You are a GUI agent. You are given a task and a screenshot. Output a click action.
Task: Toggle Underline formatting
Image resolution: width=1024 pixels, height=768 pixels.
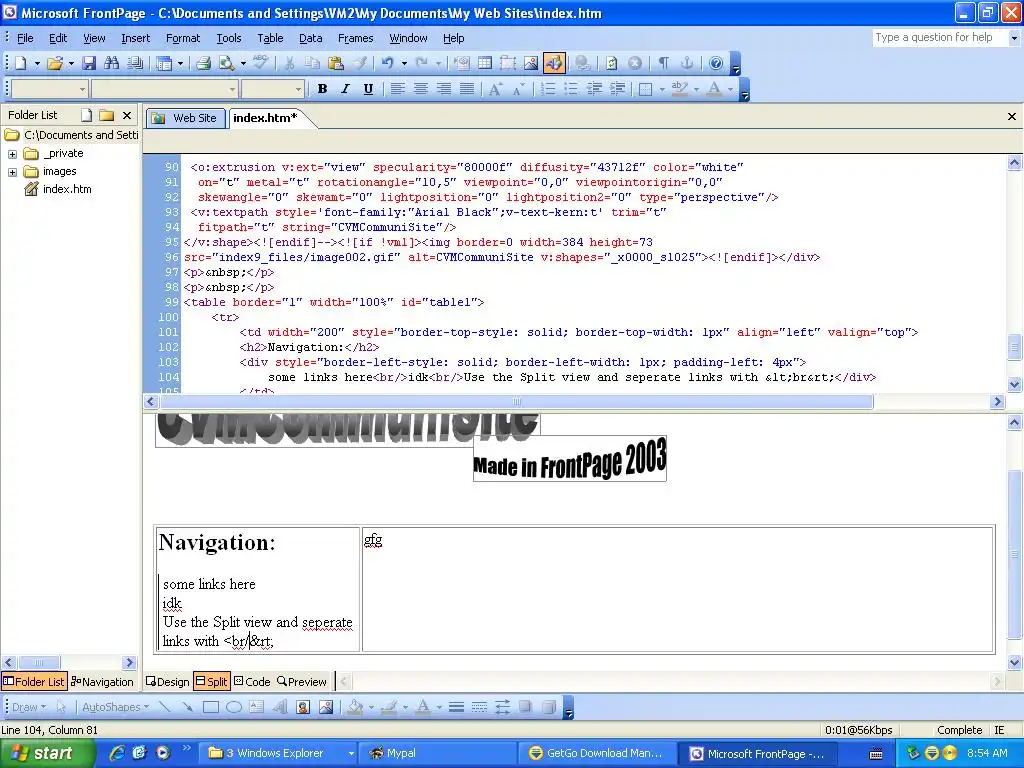(368, 89)
